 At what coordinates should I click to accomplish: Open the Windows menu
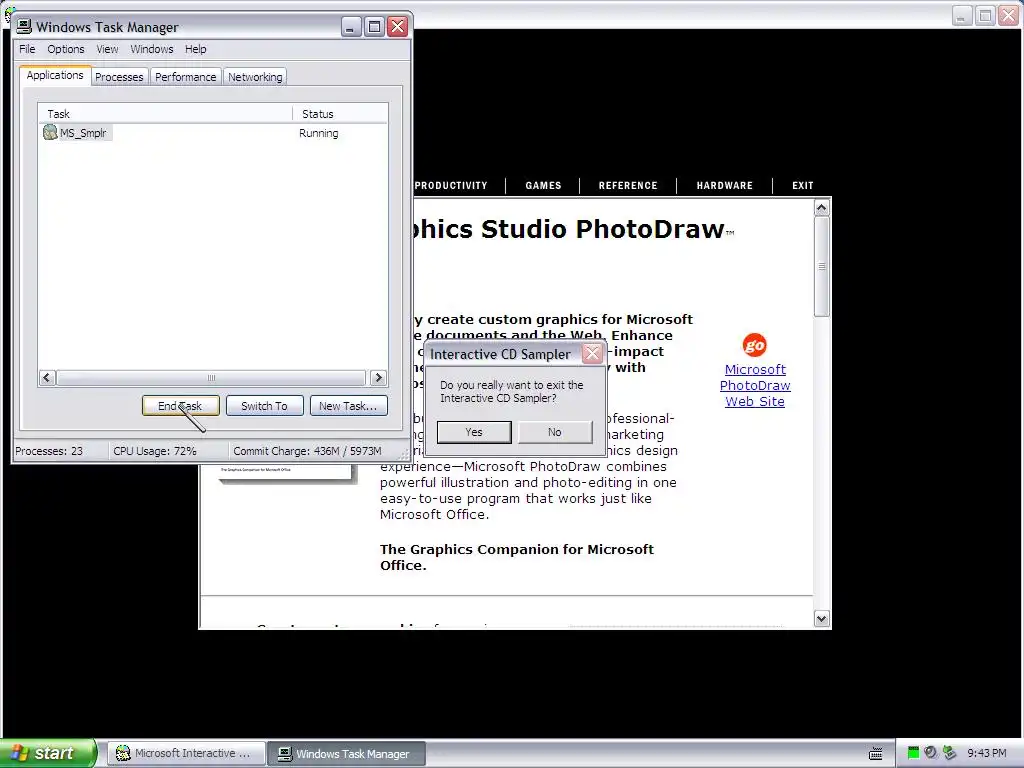(152, 49)
